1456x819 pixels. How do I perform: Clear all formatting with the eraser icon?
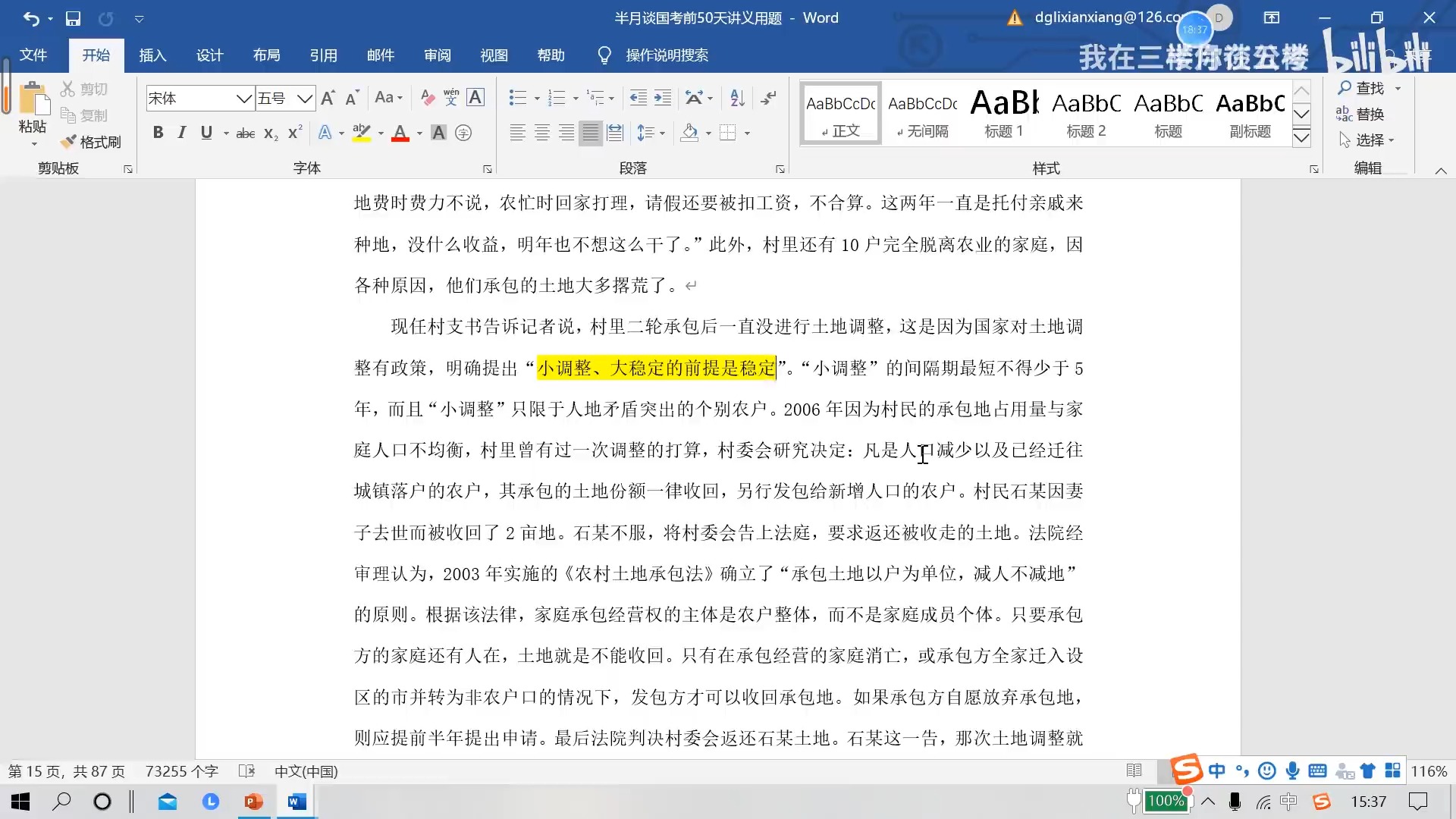tap(428, 98)
